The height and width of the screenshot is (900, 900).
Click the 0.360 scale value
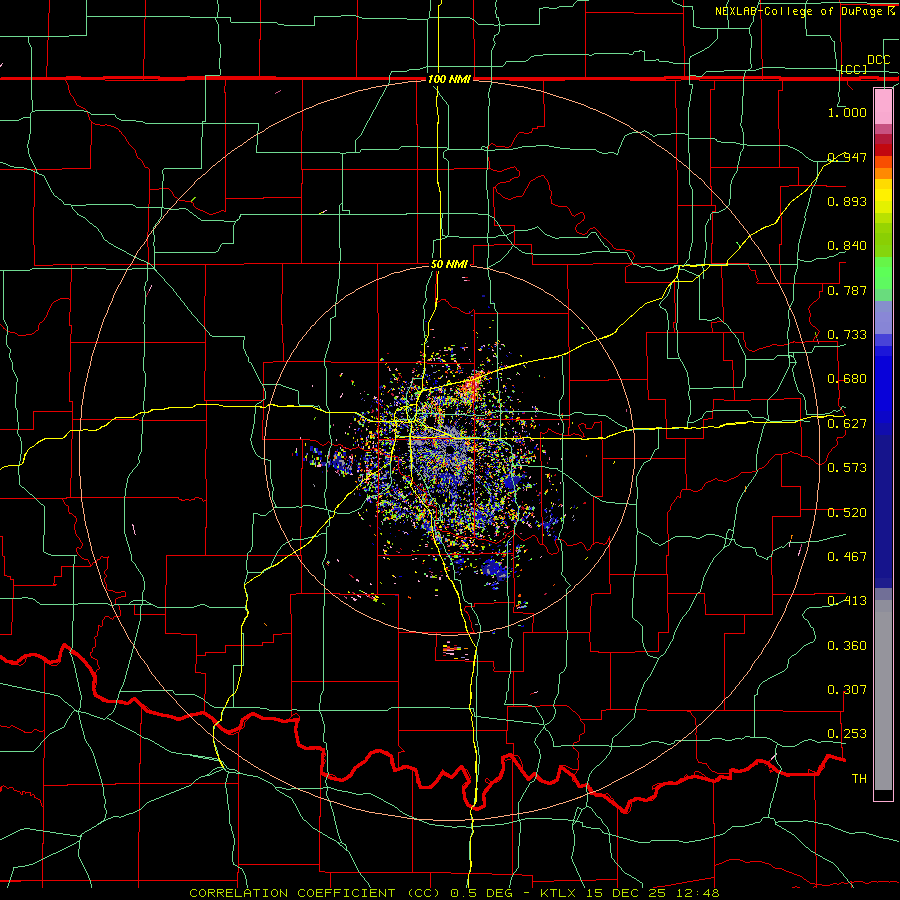coord(847,646)
